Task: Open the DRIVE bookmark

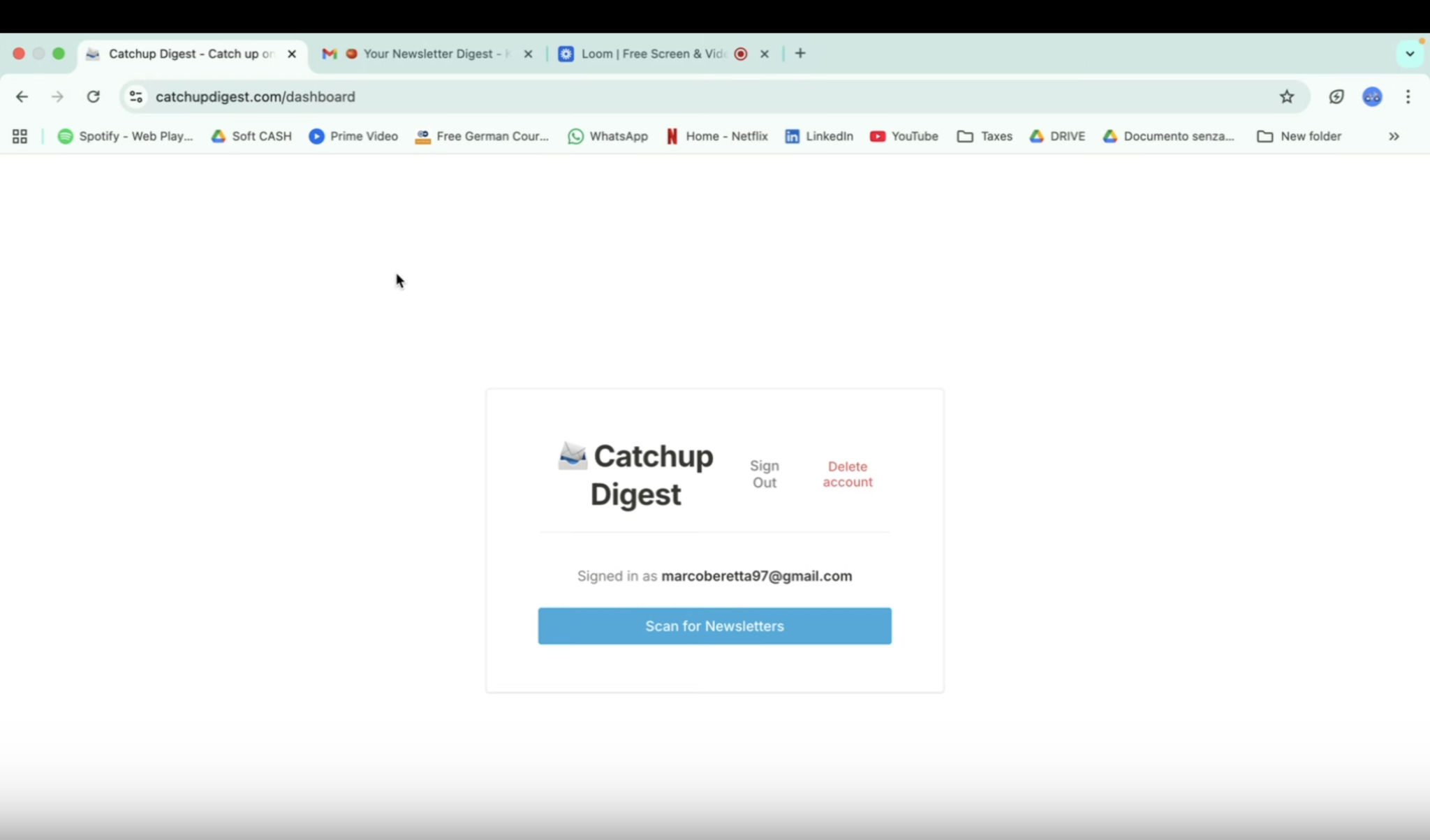Action: click(1057, 136)
